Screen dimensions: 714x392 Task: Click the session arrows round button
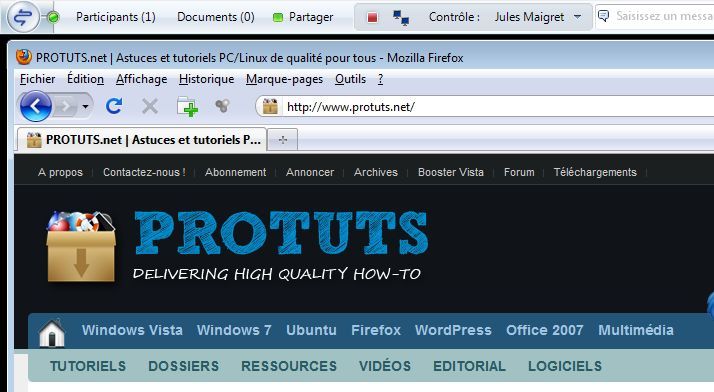point(23,17)
